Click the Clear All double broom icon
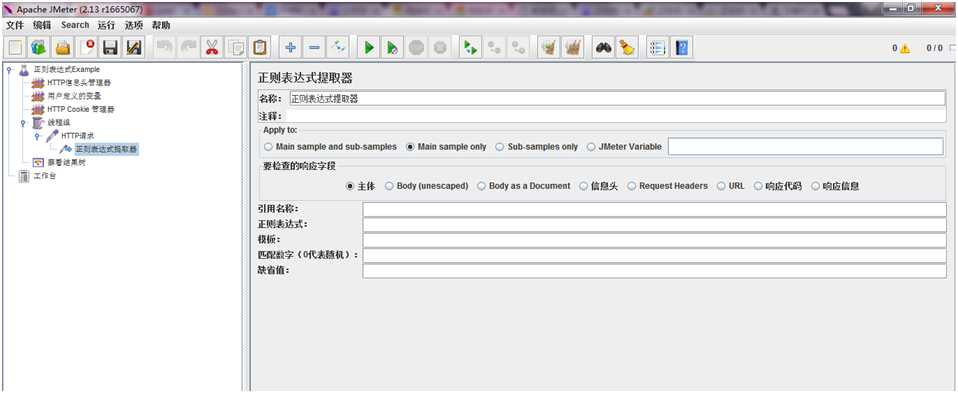The height and width of the screenshot is (393, 958). coord(572,48)
